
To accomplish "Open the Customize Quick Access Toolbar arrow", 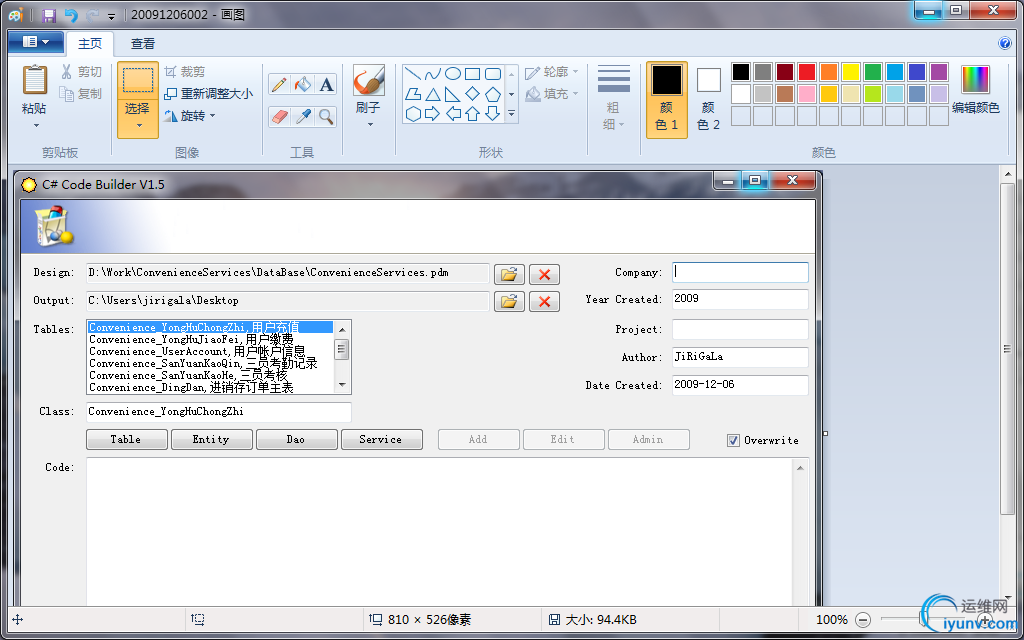I will tap(112, 16).
